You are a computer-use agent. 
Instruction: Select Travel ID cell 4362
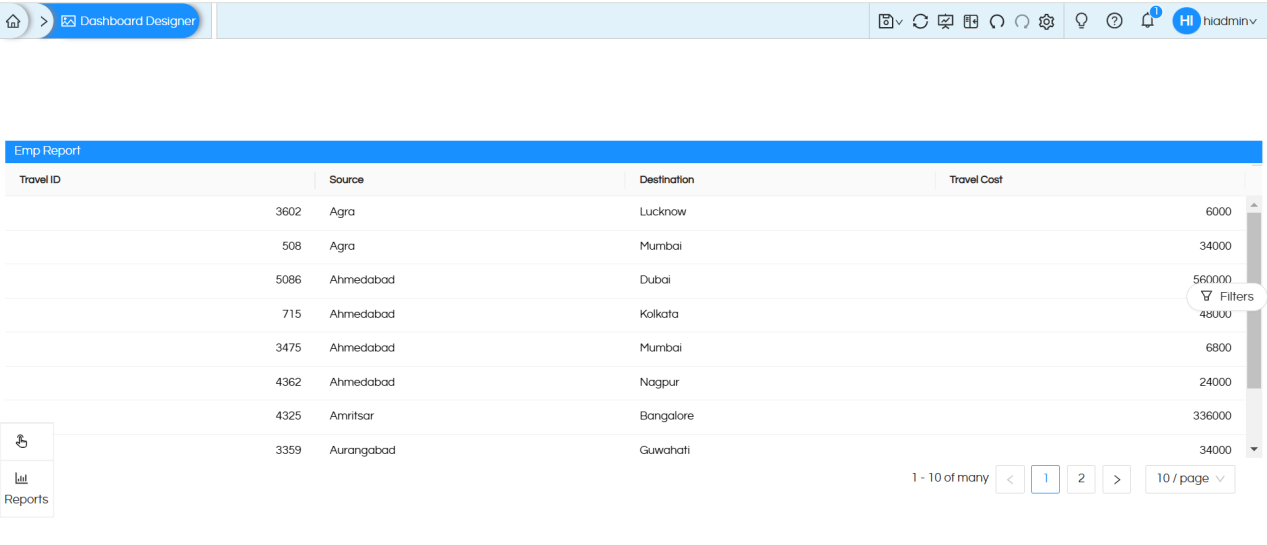[288, 382]
